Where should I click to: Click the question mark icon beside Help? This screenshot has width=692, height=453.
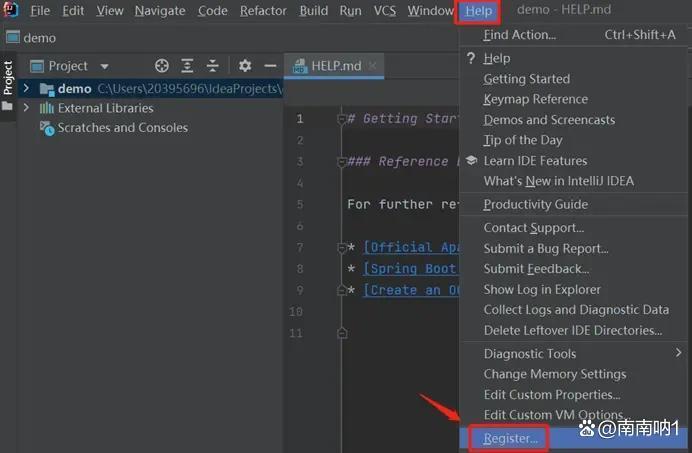471,58
